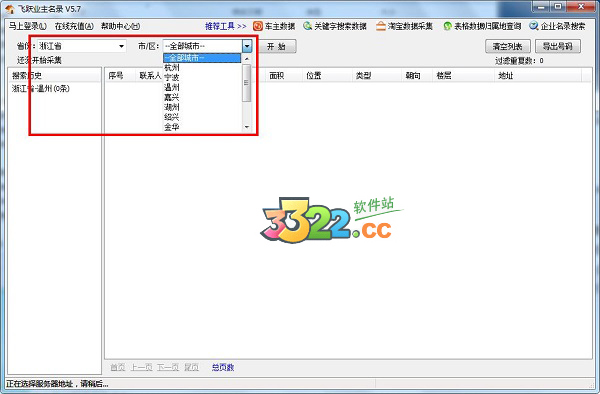
Task: Click the 开始 button
Action: pyautogui.click(x=276, y=46)
